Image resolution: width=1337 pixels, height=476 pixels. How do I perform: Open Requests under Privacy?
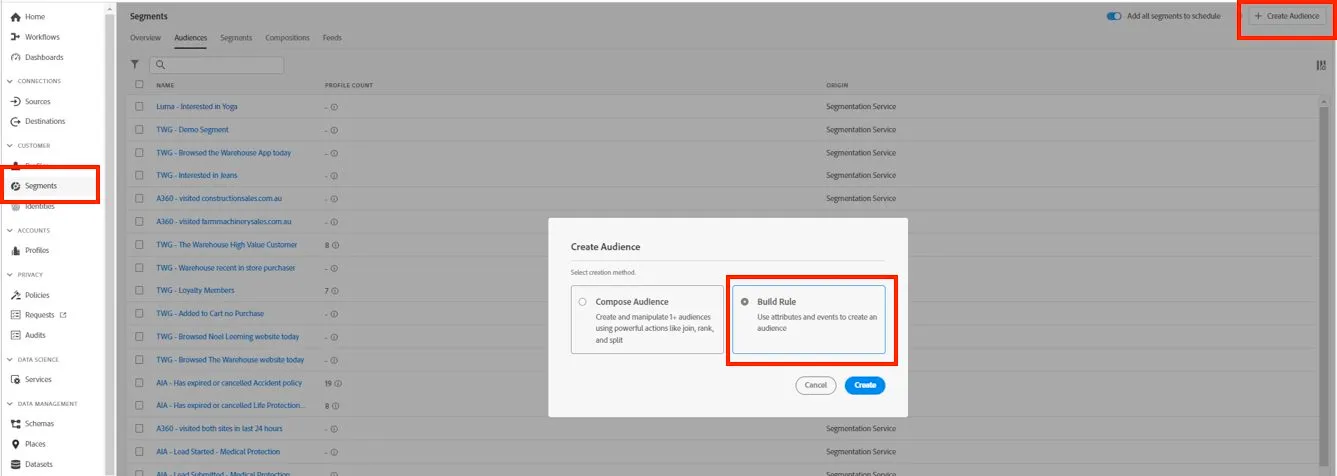click(38, 315)
